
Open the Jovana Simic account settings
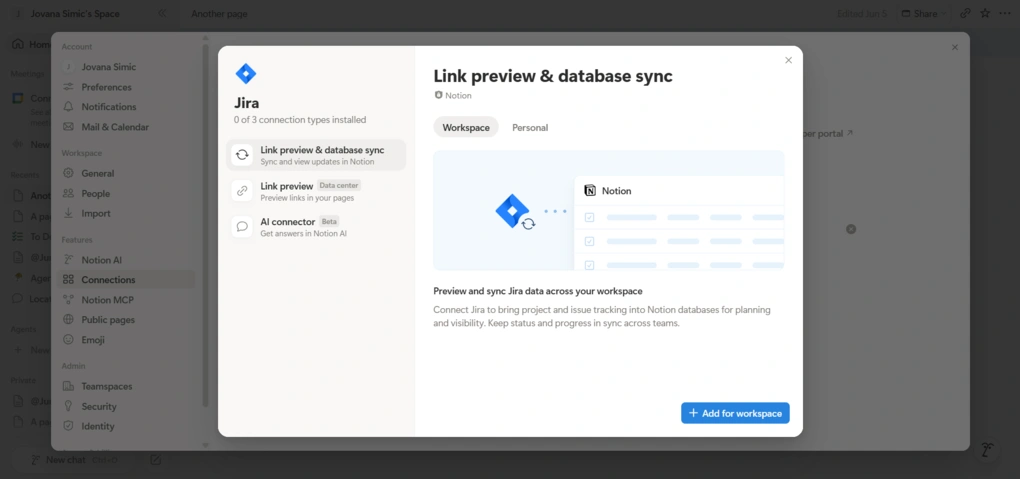[x=127, y=67]
